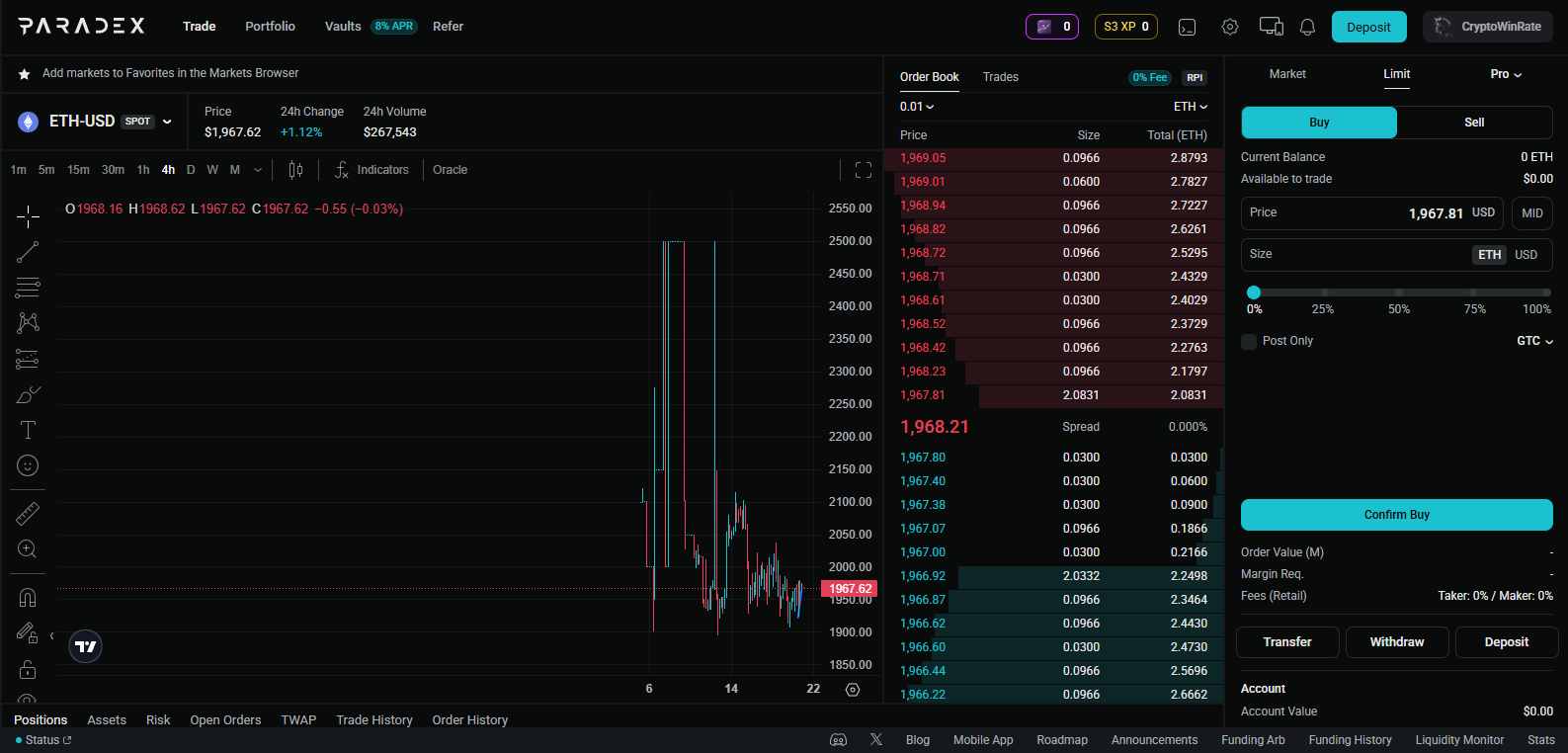The width and height of the screenshot is (1568, 753).
Task: Click the zoom in tool
Action: click(28, 549)
